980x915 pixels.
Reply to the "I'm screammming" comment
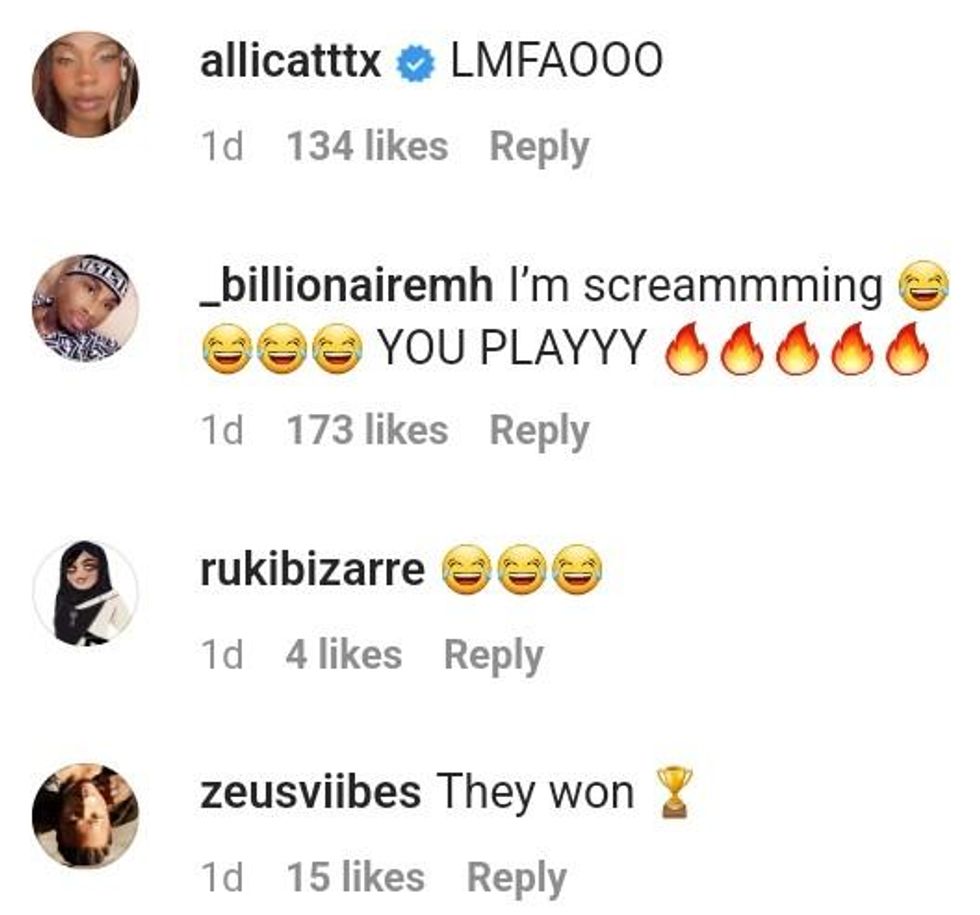point(539,431)
